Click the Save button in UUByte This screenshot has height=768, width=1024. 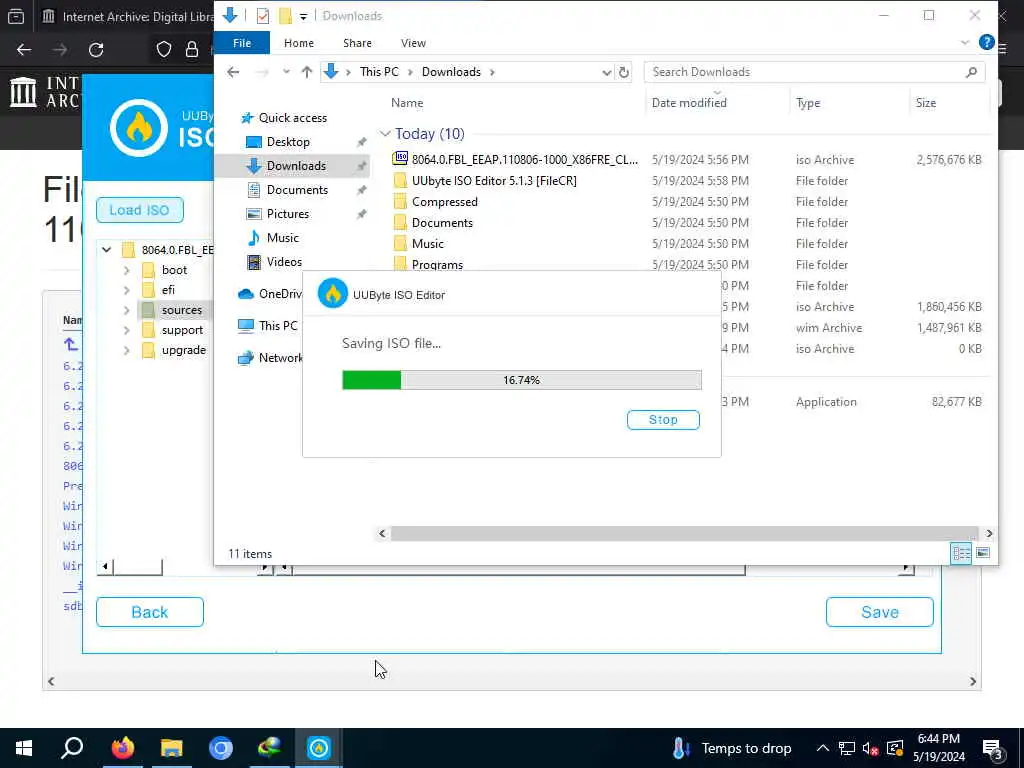[x=880, y=612]
